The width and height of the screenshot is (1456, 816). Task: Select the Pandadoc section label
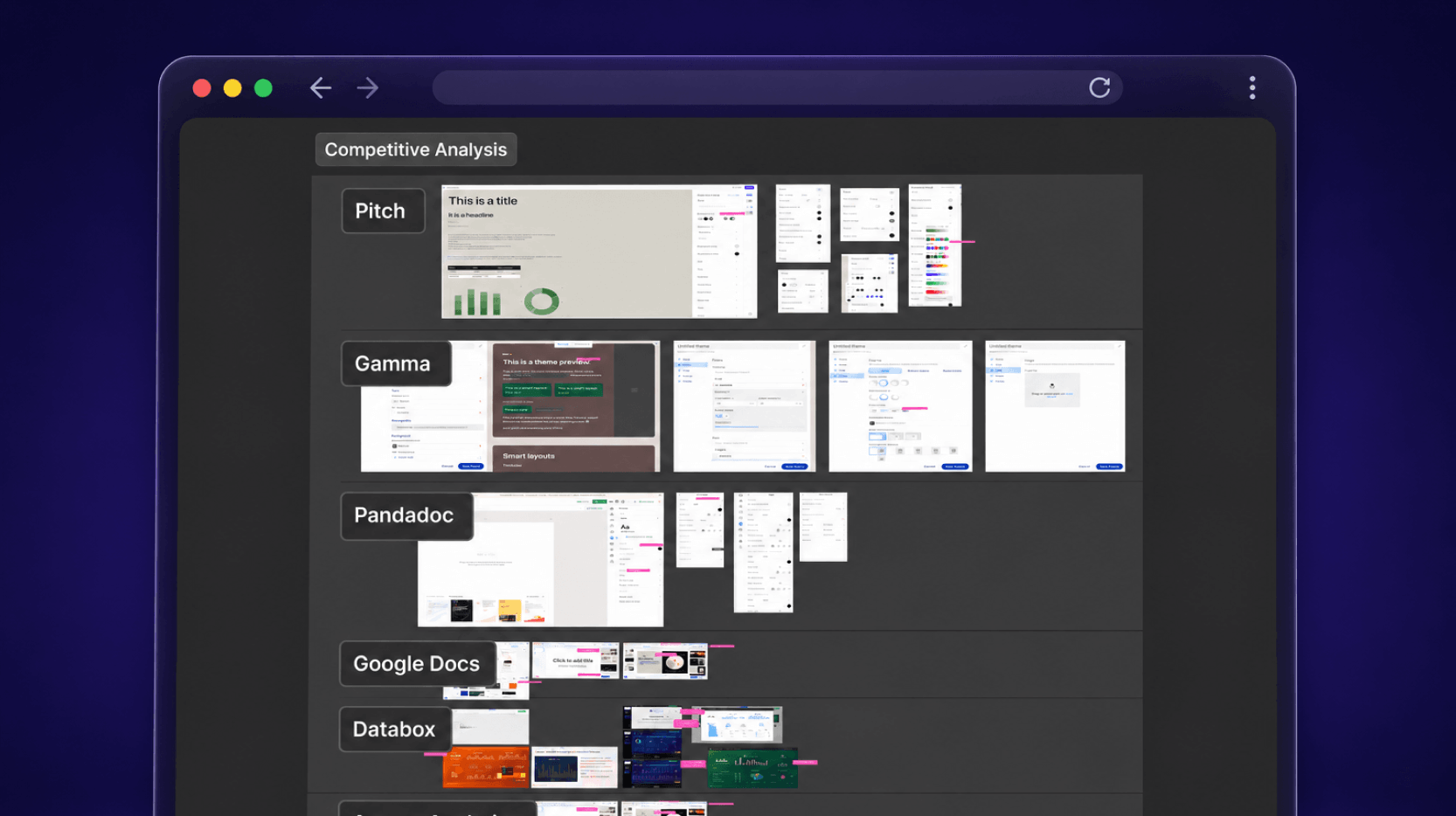point(406,515)
